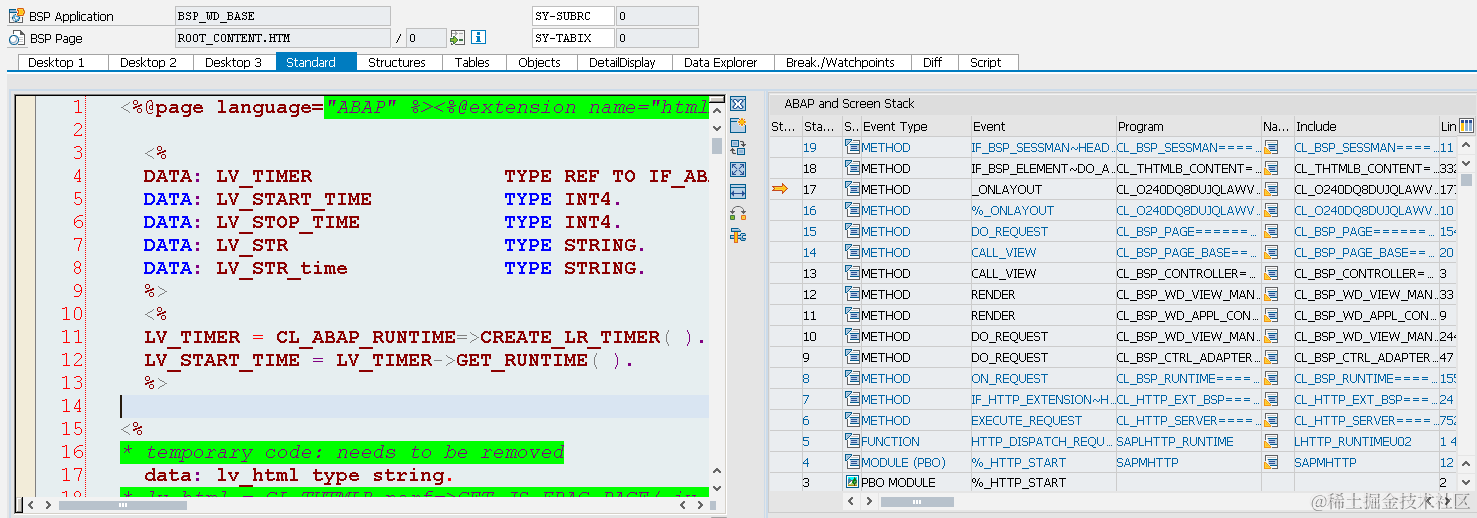
Task: Click the navigation icon for CL_BSP_CONTROLLER row
Action: pos(1272,273)
